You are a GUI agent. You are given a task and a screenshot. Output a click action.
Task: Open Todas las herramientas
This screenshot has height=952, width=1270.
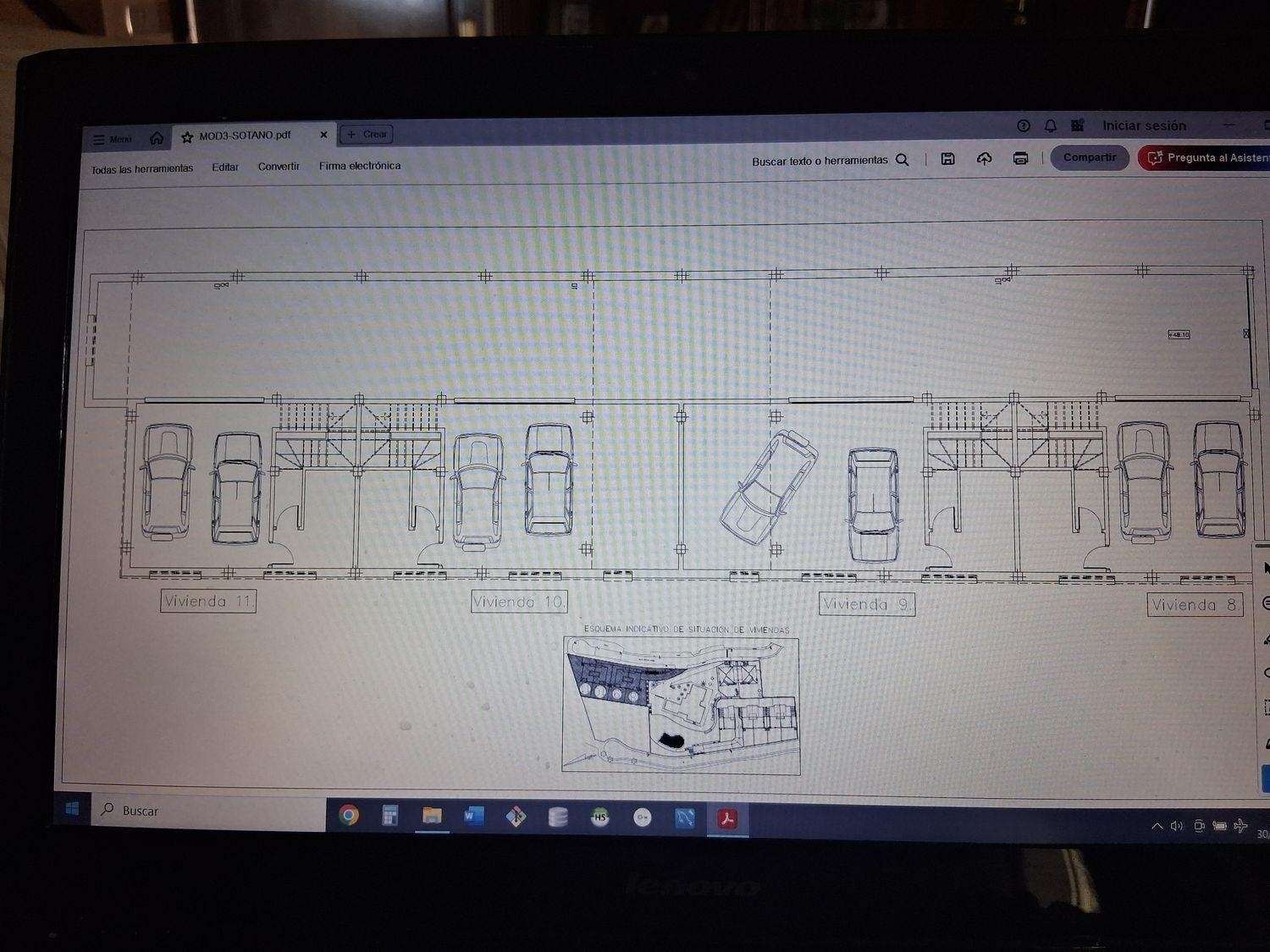pyautogui.click(x=142, y=169)
